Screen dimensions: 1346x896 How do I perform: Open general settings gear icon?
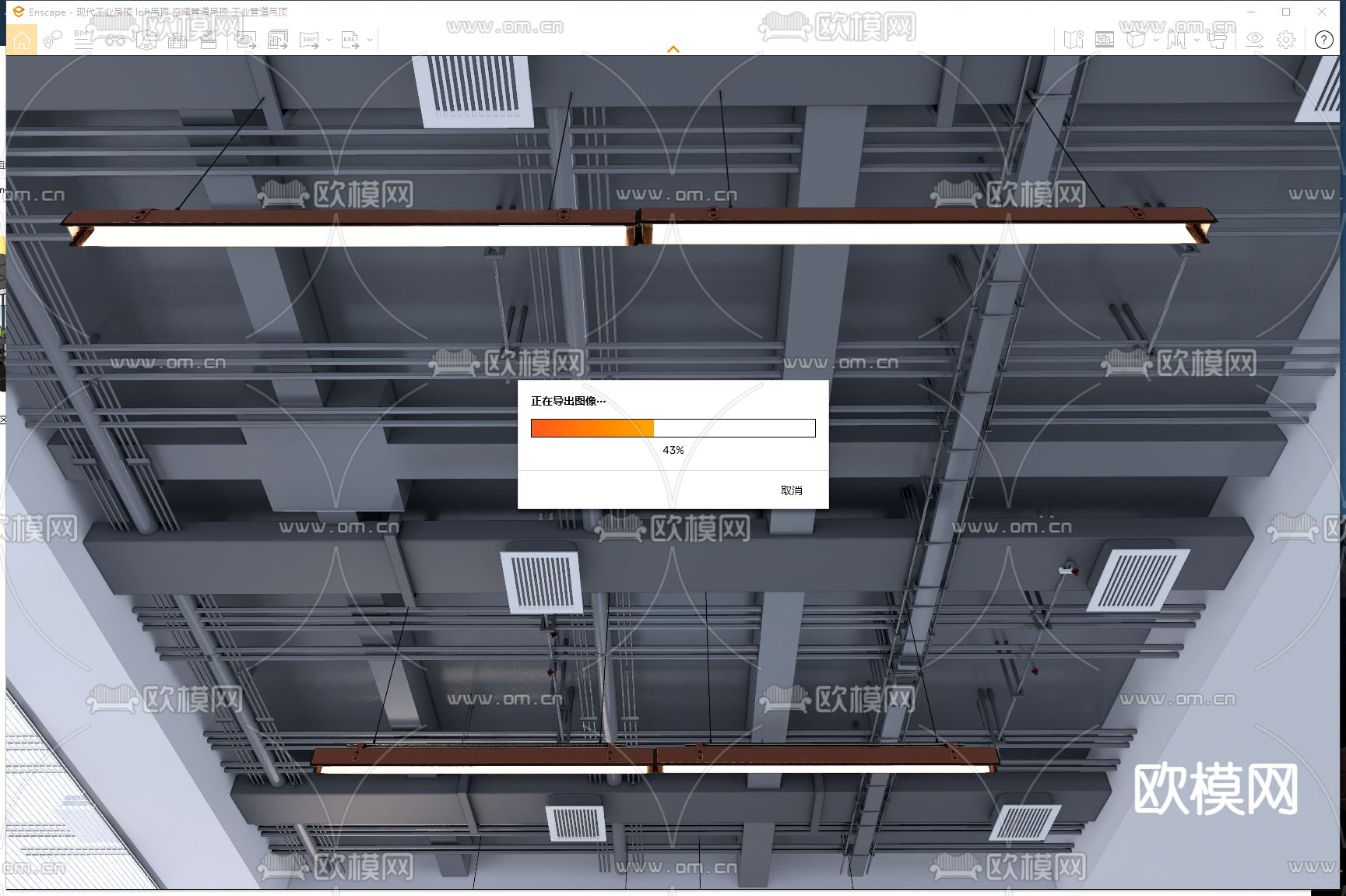click(1286, 40)
